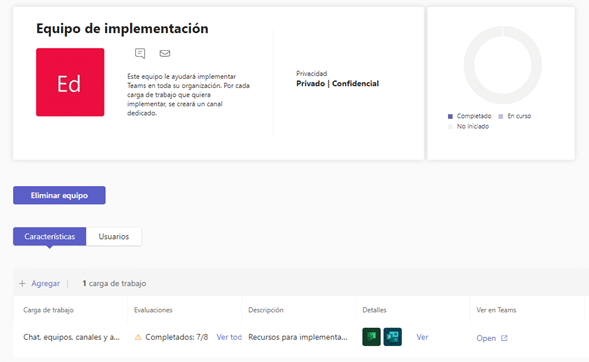
Task: Open the Ver todo evaluations link
Action: tap(229, 337)
